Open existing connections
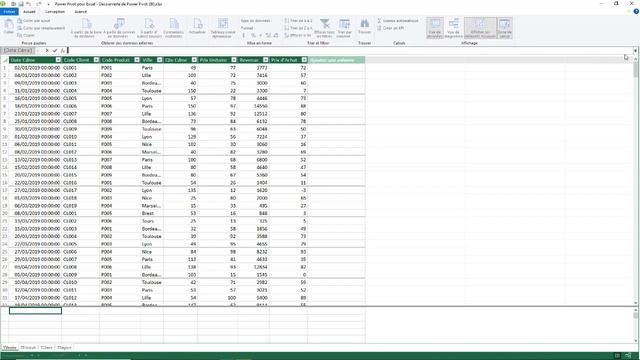The image size is (640, 360). click(x=173, y=28)
